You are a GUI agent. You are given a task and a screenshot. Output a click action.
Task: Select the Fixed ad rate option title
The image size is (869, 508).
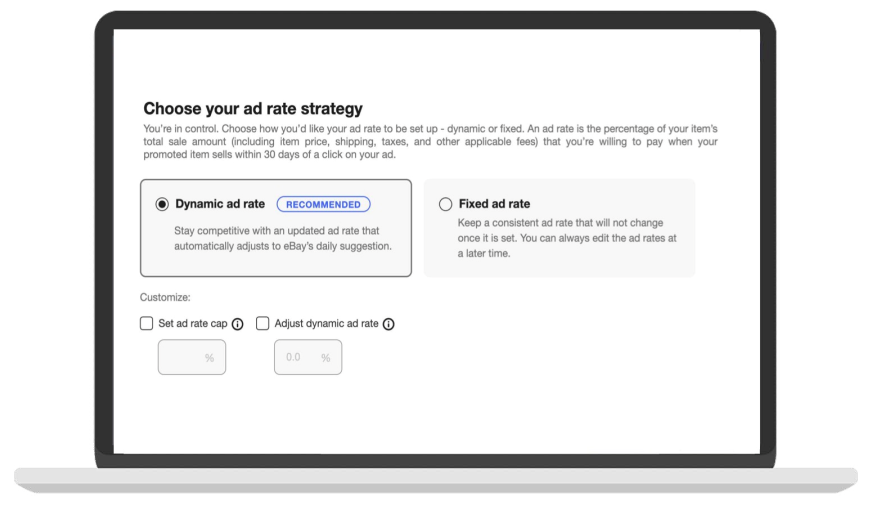(x=494, y=204)
